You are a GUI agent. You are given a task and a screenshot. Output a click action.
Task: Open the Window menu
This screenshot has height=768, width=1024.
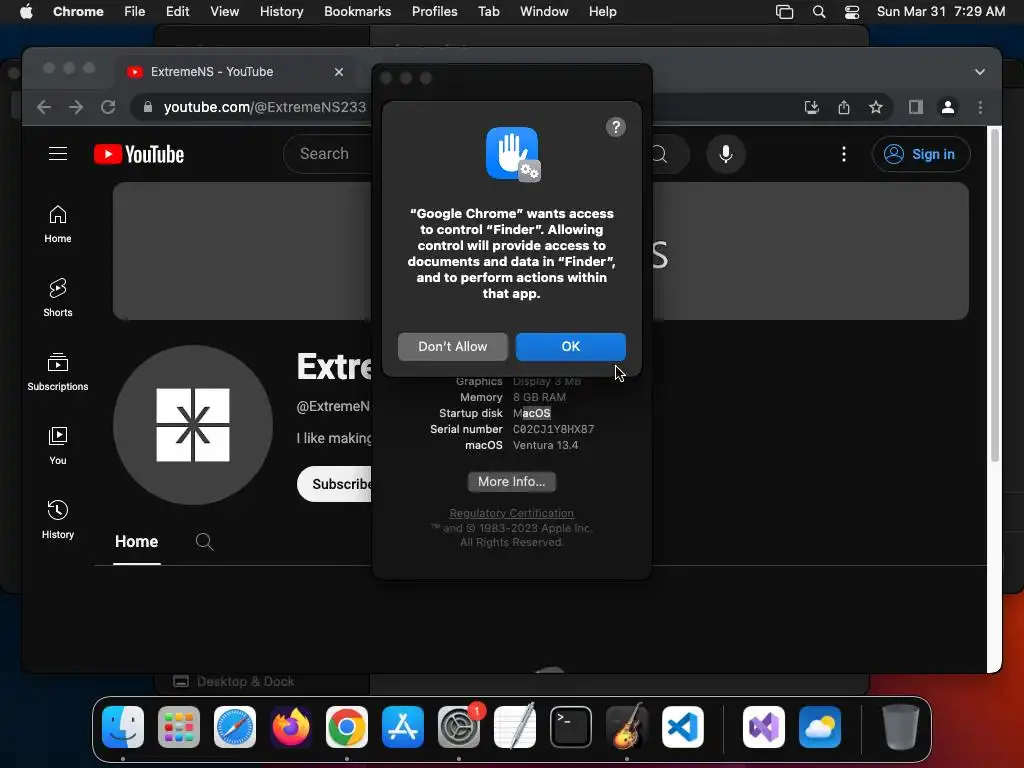544,12
